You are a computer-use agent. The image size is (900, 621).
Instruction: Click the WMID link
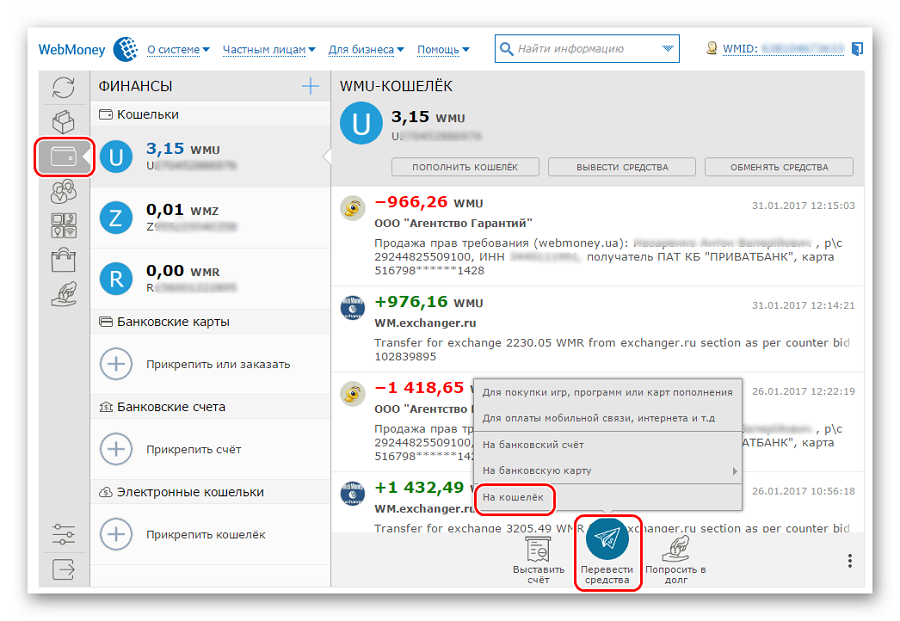(x=783, y=49)
